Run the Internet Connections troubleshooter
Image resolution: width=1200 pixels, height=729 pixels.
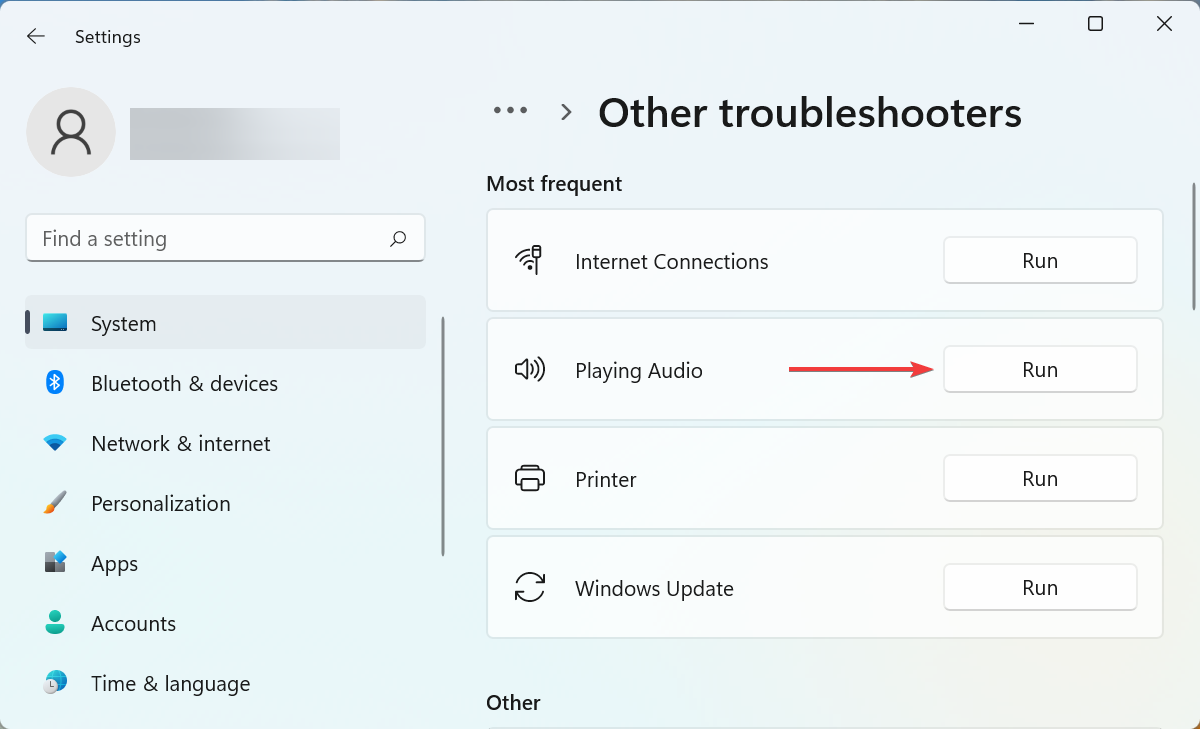coord(1040,261)
